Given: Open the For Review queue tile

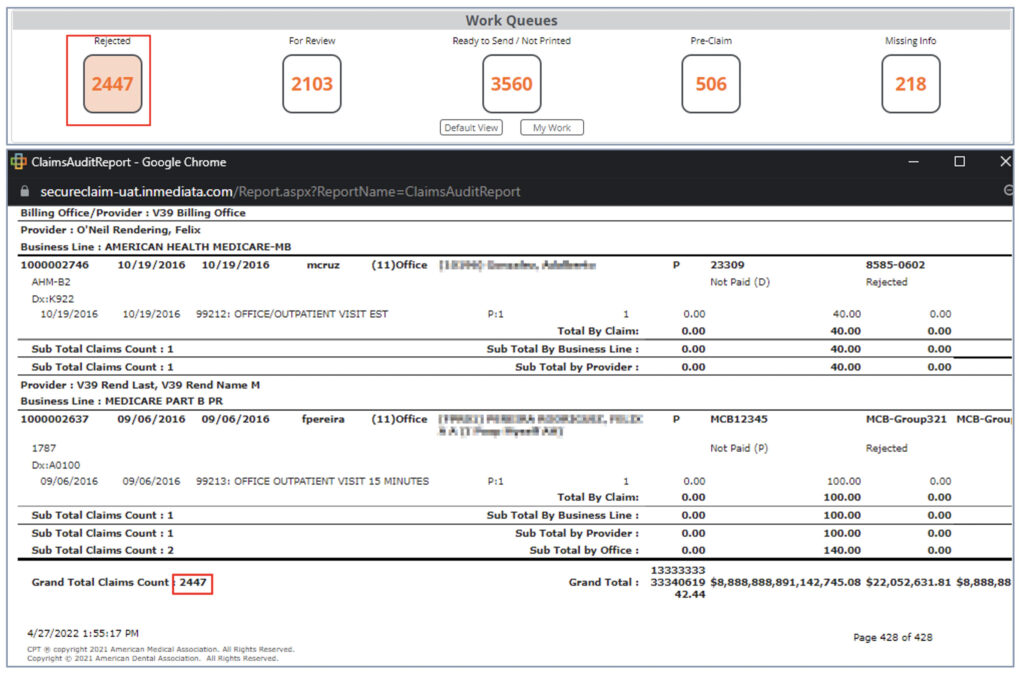Looking at the screenshot, I should point(312,84).
